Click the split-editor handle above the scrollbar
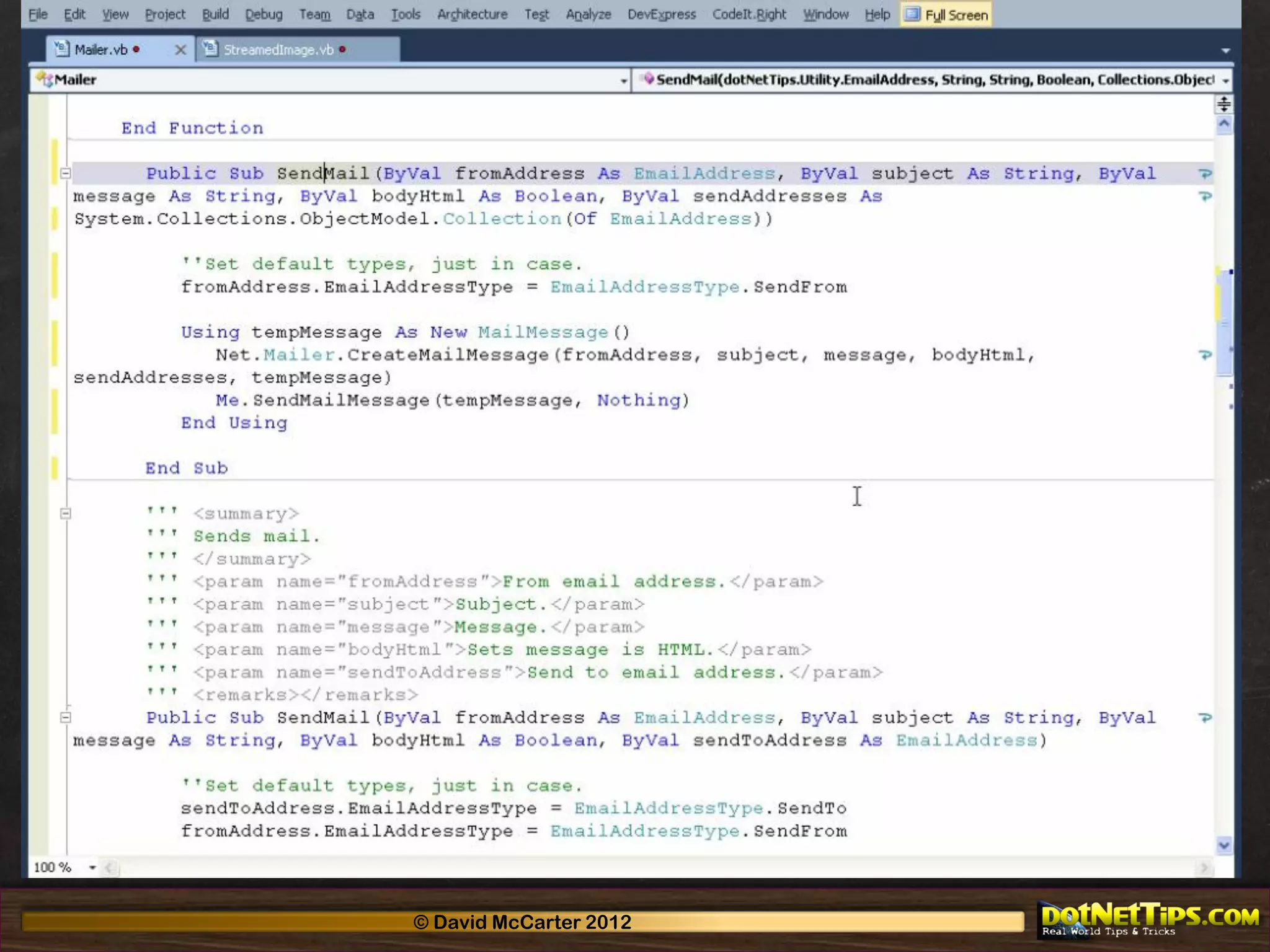1270x952 pixels. click(1223, 104)
